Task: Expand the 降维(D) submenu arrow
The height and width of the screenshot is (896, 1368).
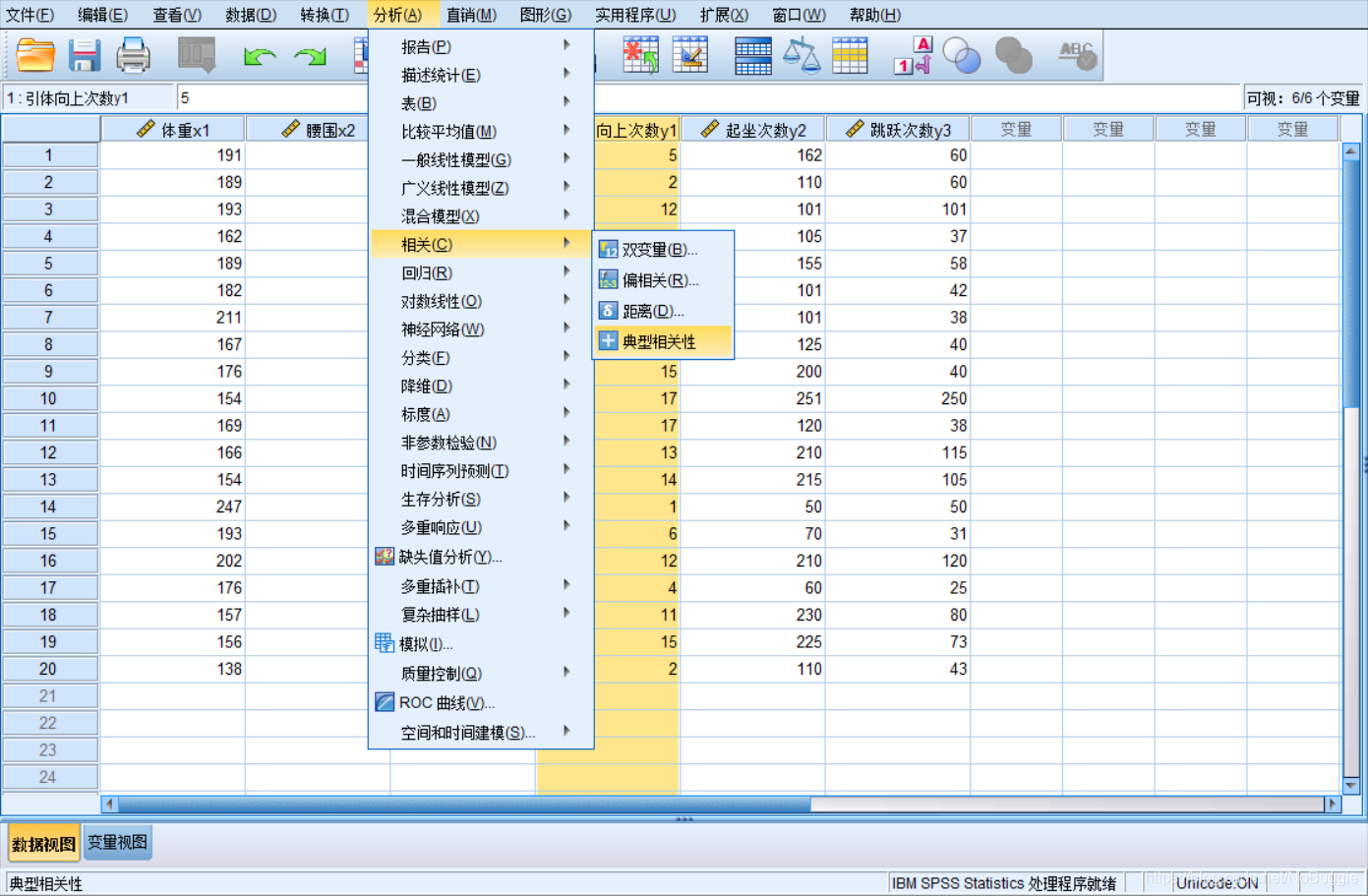Action: point(567,385)
